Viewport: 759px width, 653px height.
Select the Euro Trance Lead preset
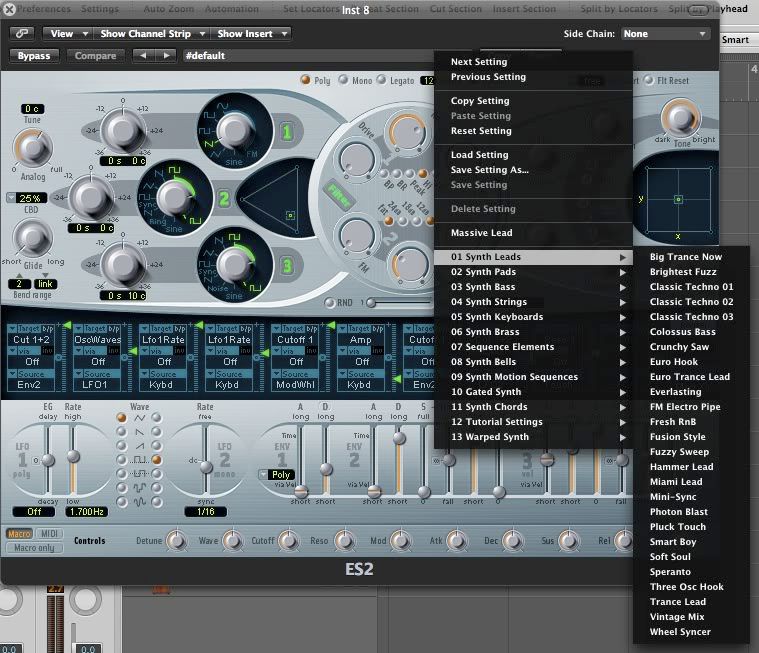pyautogui.click(x=689, y=377)
